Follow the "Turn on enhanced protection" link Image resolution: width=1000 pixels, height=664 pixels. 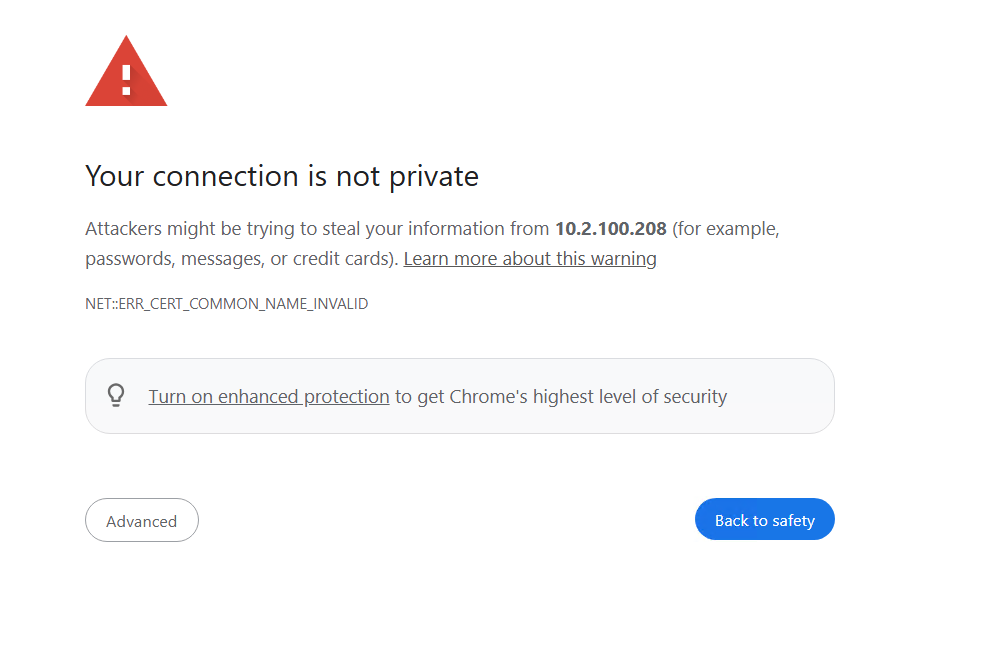[x=268, y=397]
